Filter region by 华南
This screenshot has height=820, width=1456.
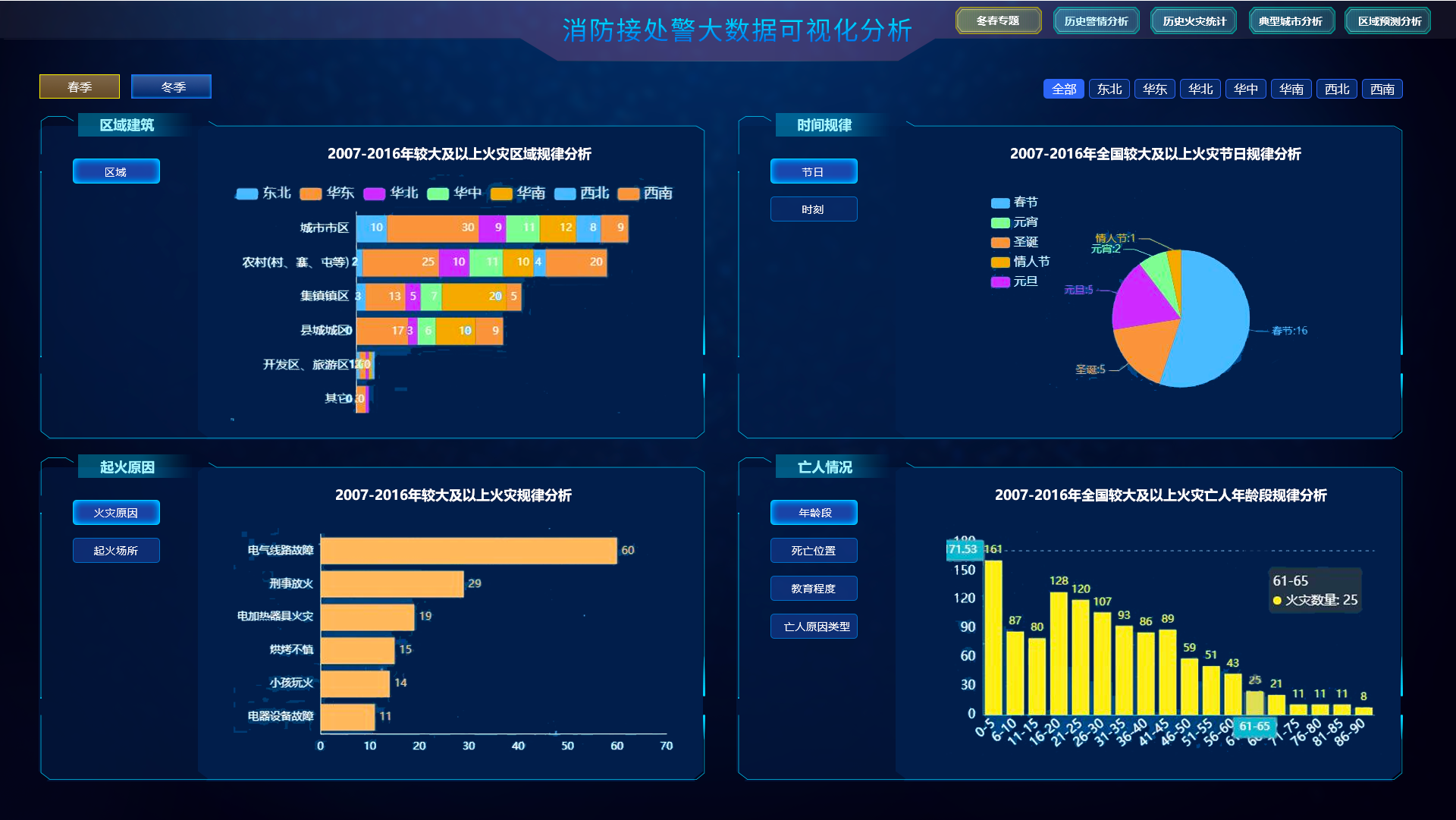pyautogui.click(x=1291, y=89)
